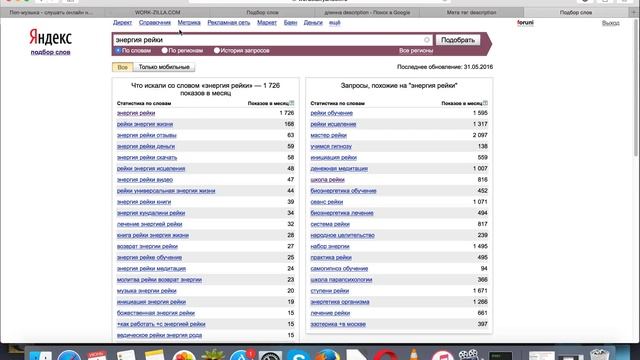640x360 pixels.
Task: Open similar query рейки исцеление
Action: pos(333,124)
